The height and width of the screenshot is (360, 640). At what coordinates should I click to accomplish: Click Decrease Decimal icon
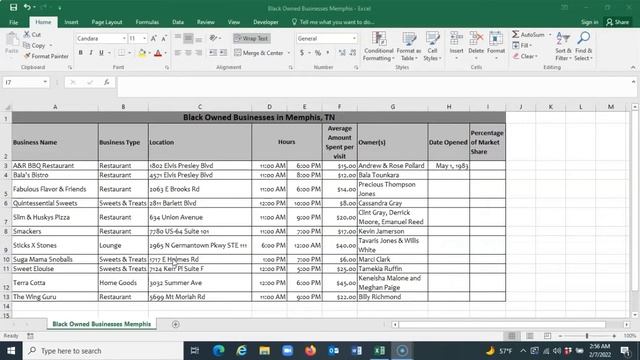pos(353,53)
